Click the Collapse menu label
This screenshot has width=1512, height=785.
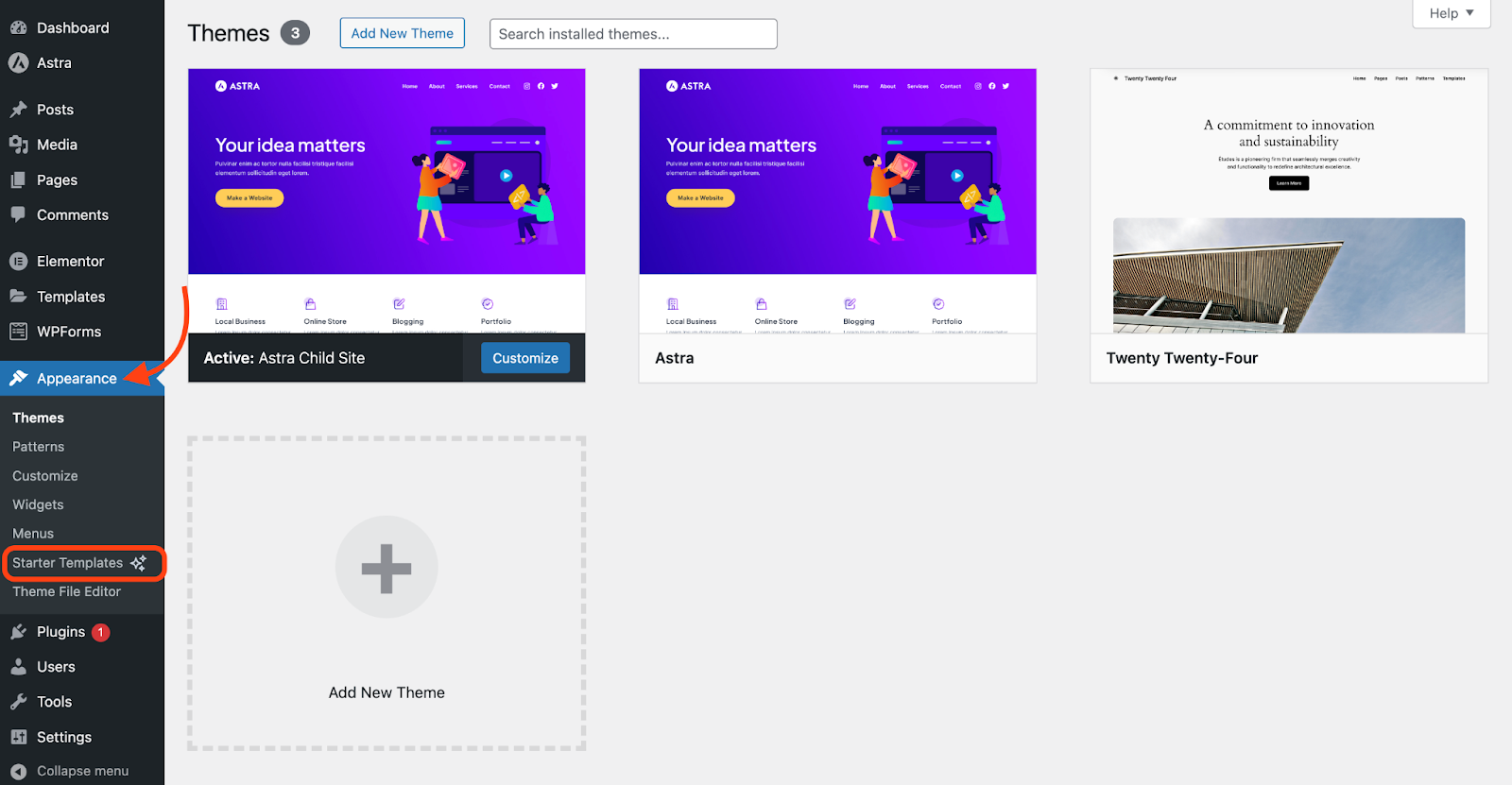(83, 771)
